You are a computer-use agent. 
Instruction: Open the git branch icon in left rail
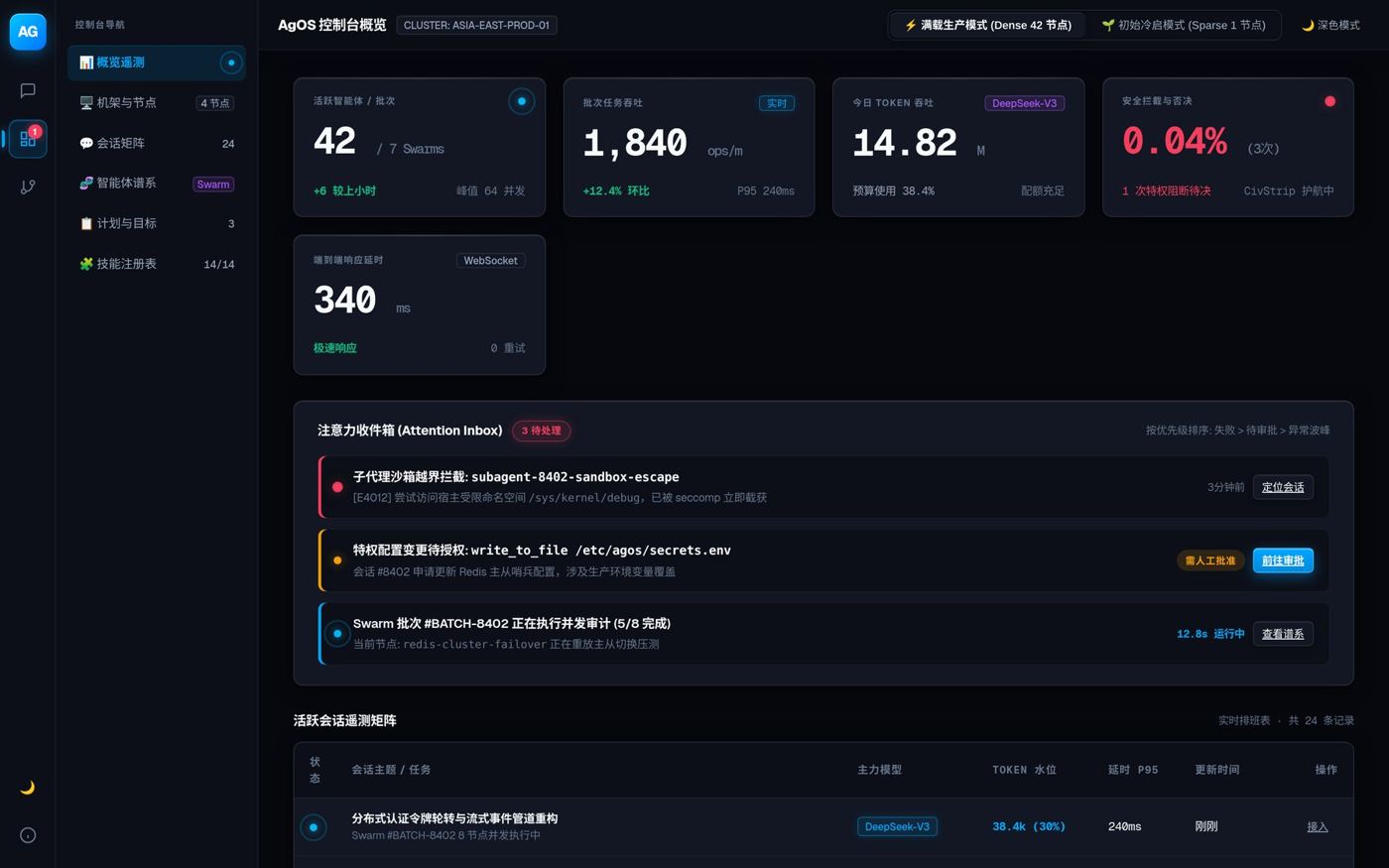click(28, 186)
